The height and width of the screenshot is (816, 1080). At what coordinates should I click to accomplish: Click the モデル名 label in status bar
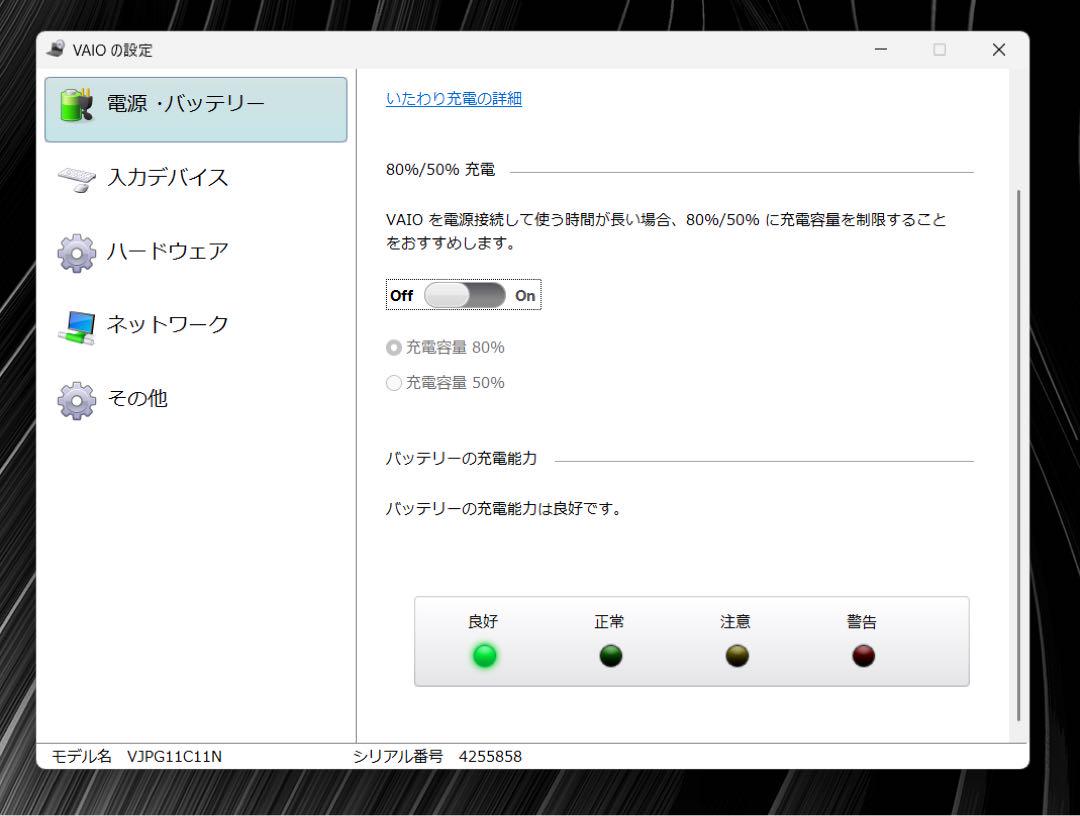pos(82,757)
